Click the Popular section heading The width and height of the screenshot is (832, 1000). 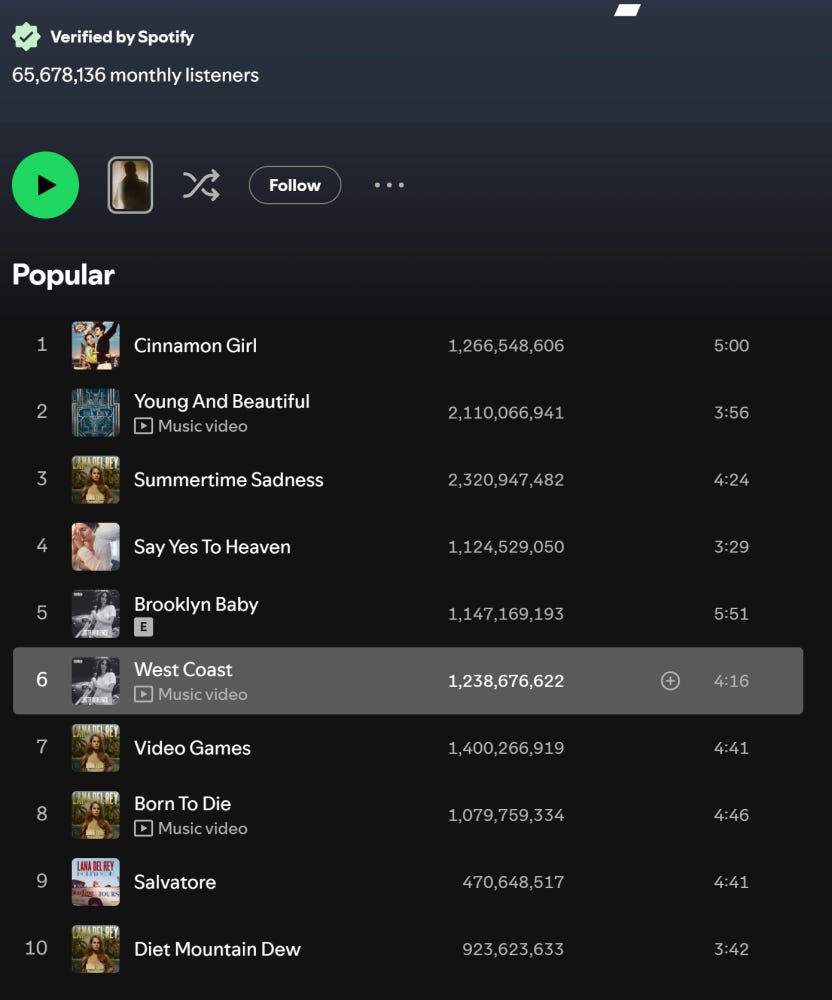point(63,276)
